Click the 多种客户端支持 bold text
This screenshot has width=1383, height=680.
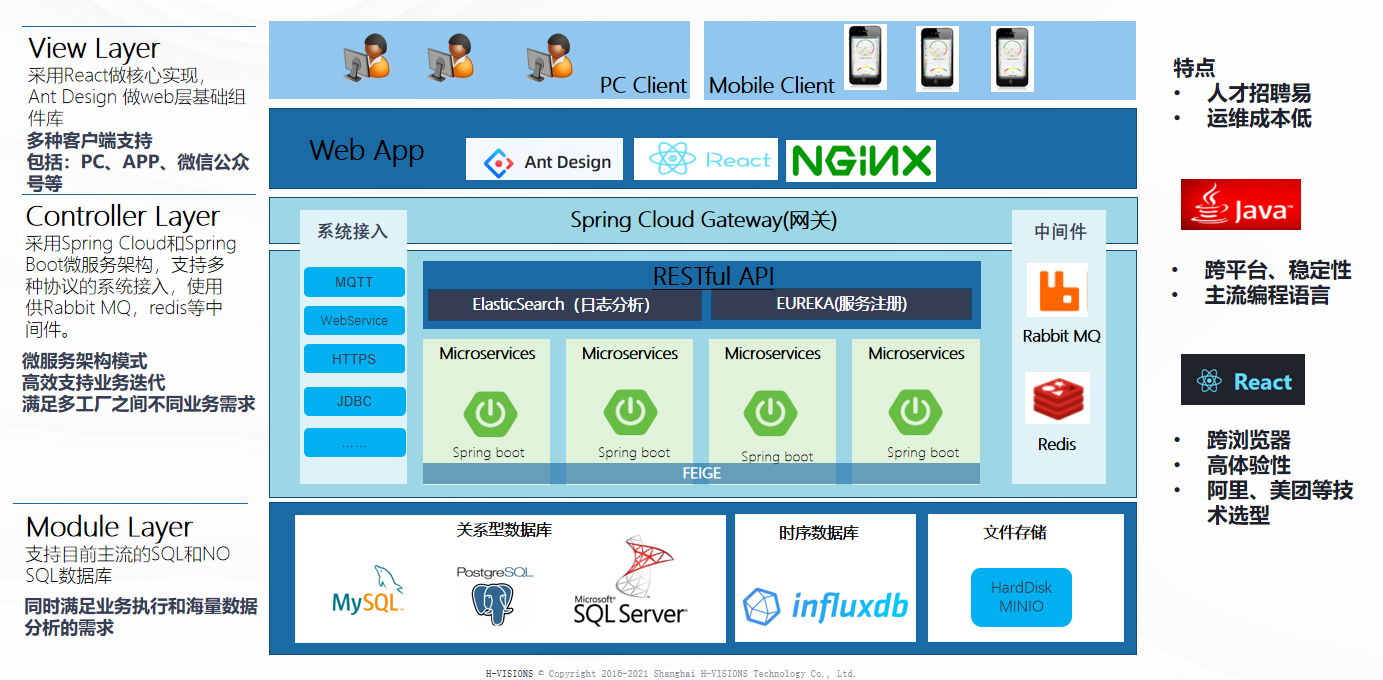tap(89, 140)
